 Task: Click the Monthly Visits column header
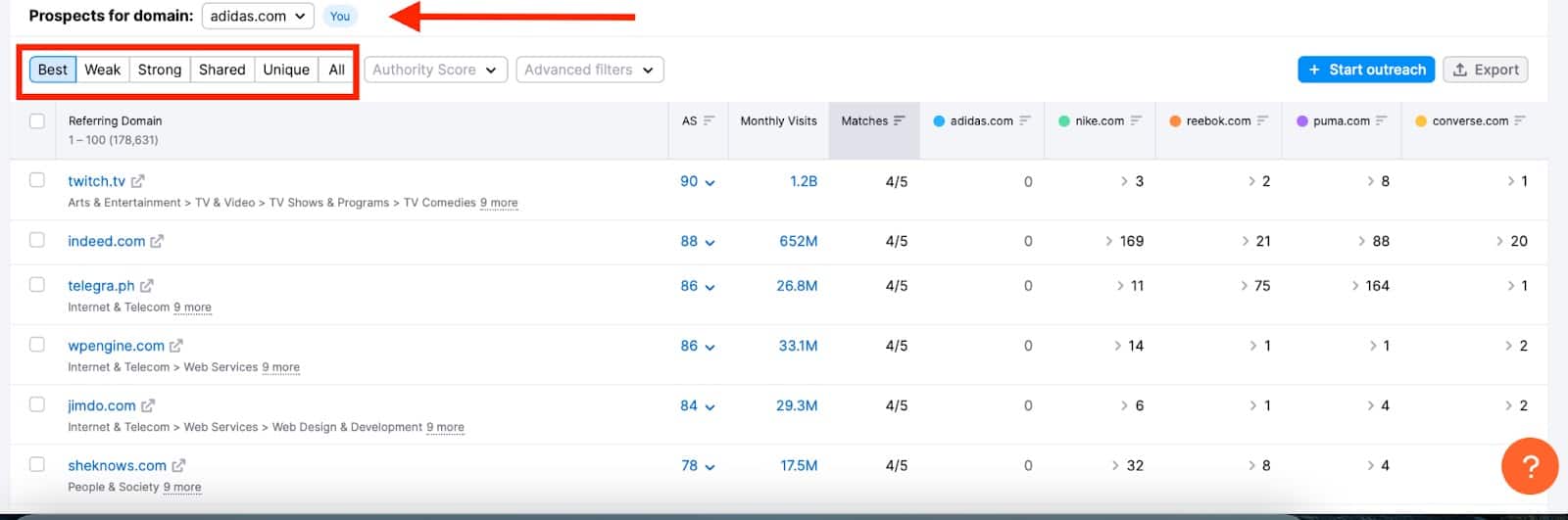pyautogui.click(x=778, y=120)
